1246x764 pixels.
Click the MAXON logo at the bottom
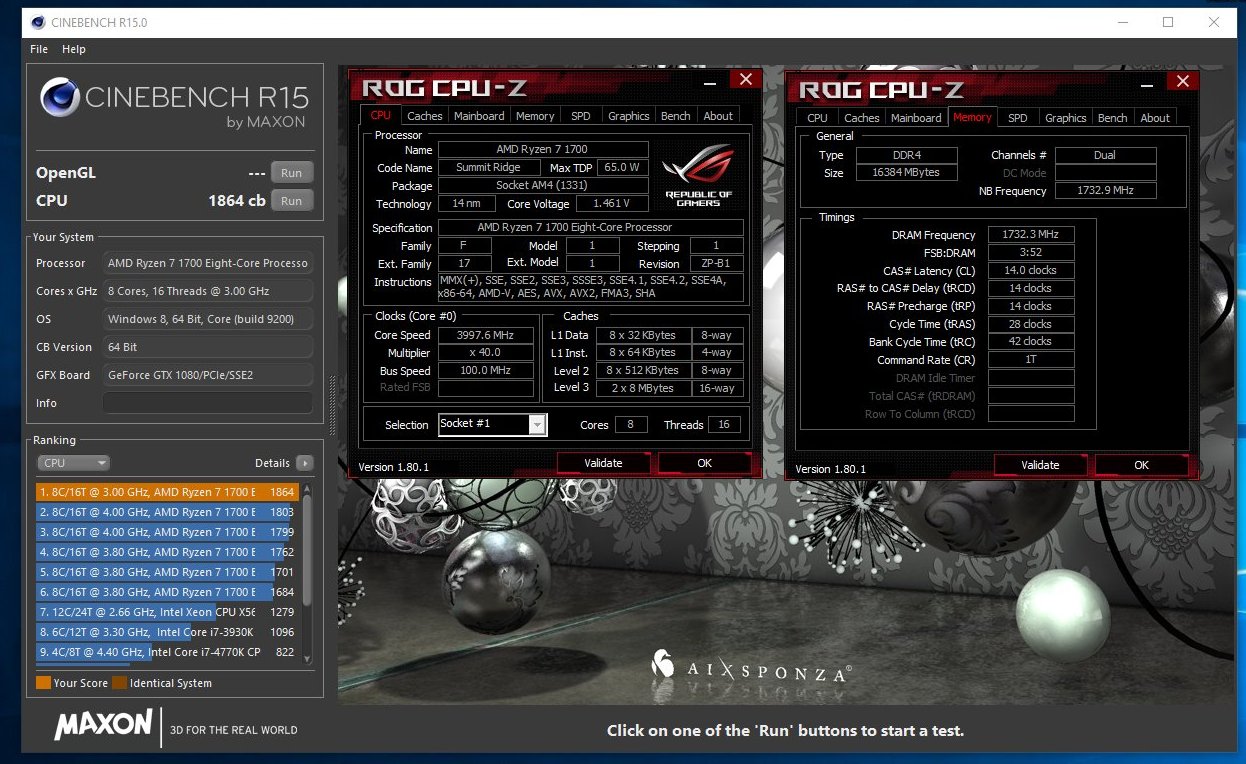click(x=103, y=727)
